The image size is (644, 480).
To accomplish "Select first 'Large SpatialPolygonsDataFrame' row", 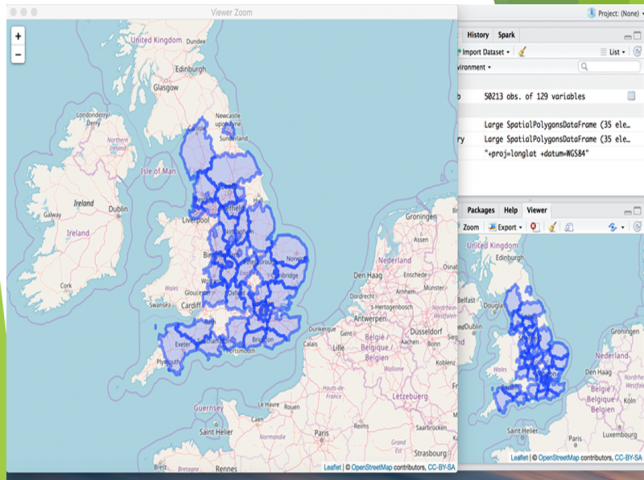I will click(550, 124).
